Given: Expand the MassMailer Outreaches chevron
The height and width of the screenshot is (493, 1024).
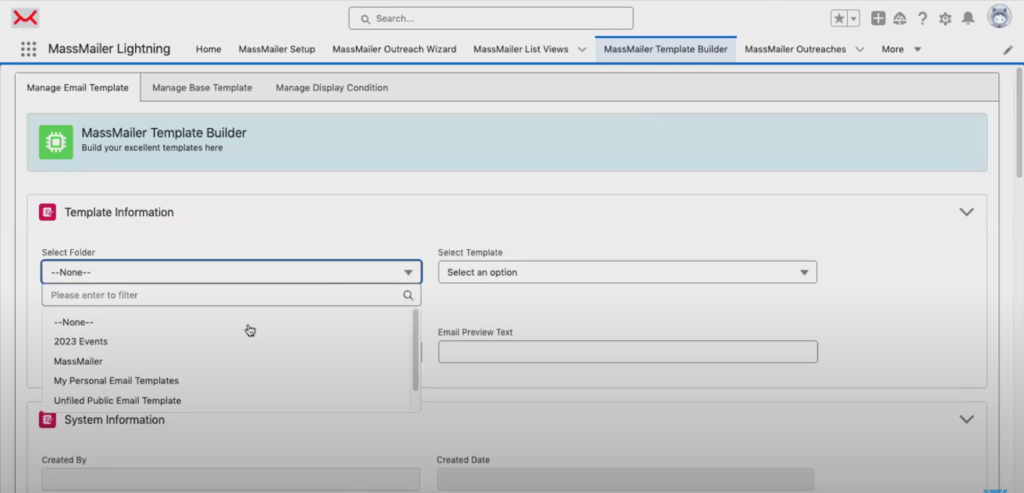Looking at the screenshot, I should tap(859, 49).
